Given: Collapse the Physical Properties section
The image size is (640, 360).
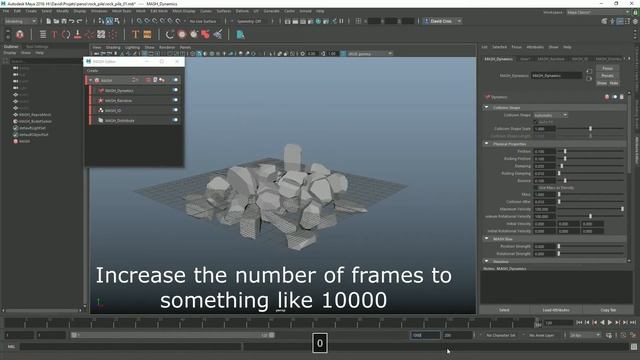Looking at the screenshot, I should tap(486, 144).
